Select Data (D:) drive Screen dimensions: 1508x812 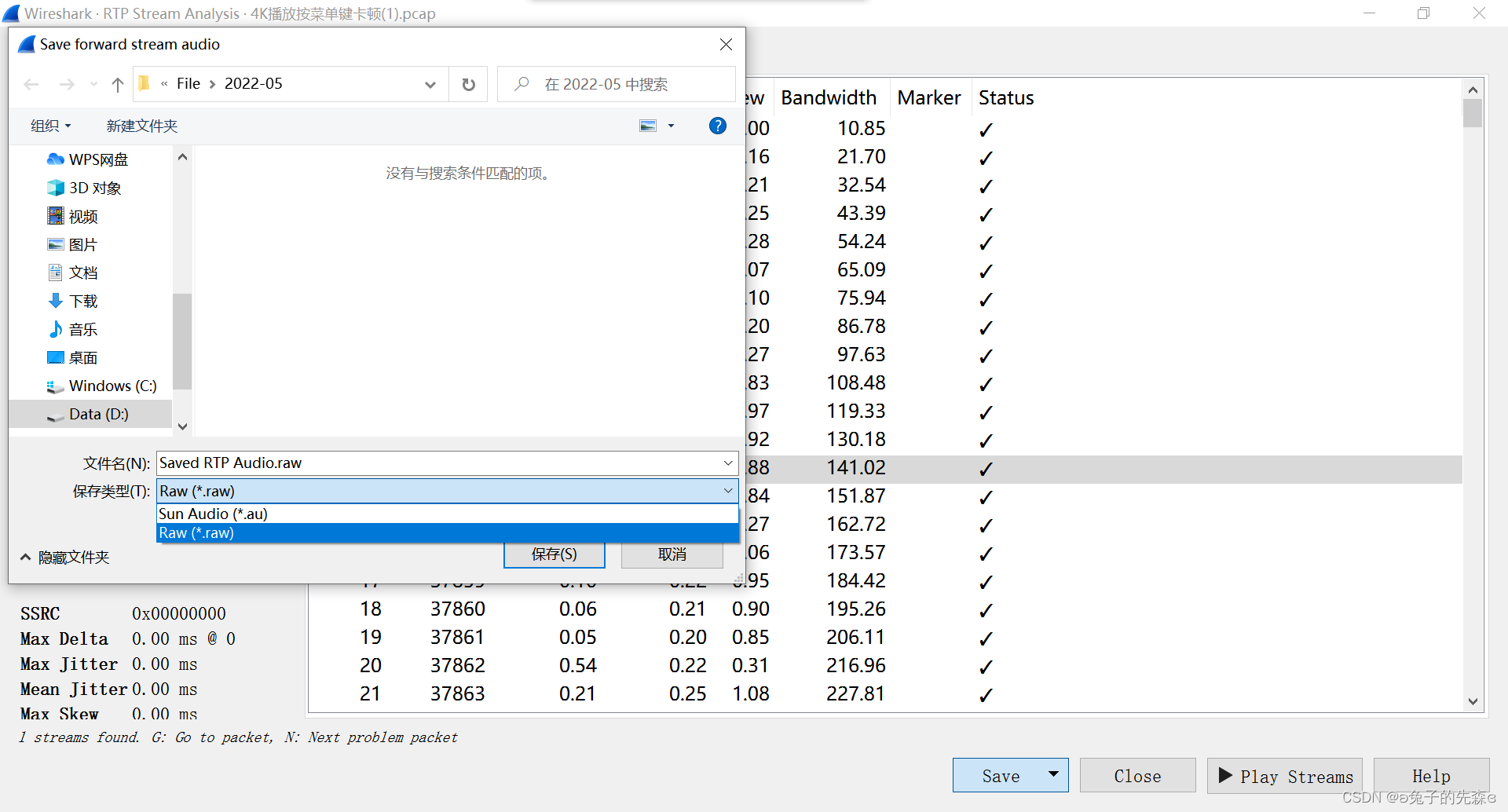98,414
